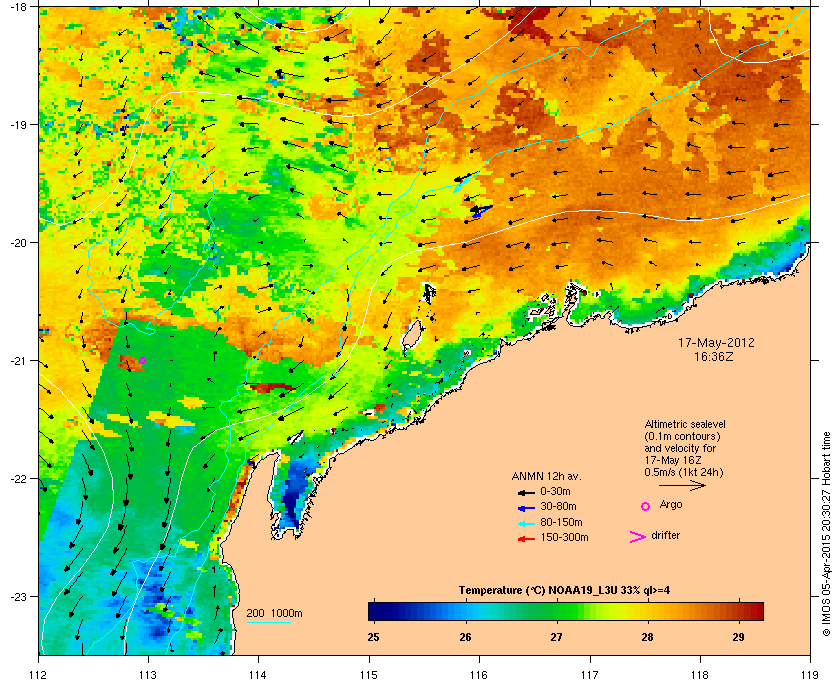Click the dark blue end of the colorbar
The image size is (840, 680).
coord(375,611)
